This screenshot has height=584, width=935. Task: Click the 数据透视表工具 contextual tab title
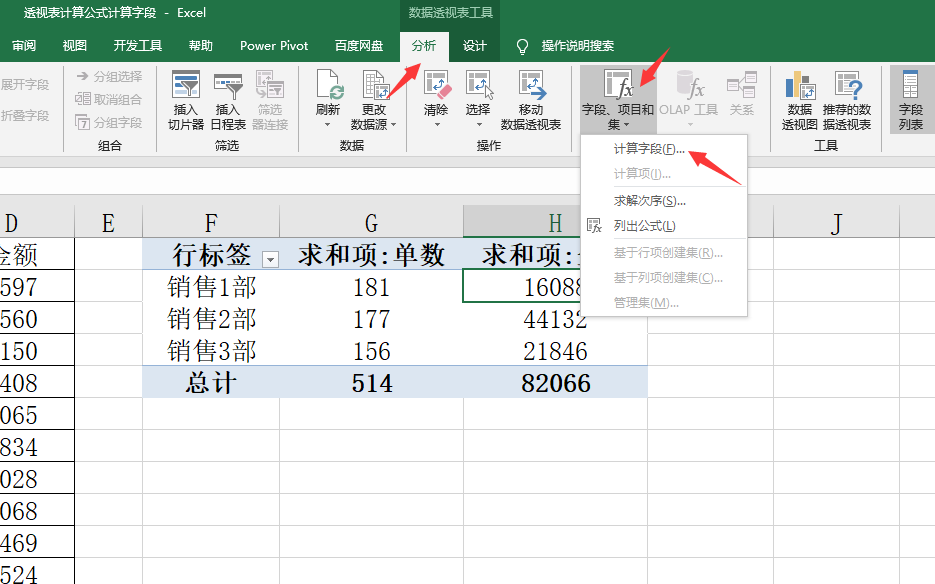450,13
